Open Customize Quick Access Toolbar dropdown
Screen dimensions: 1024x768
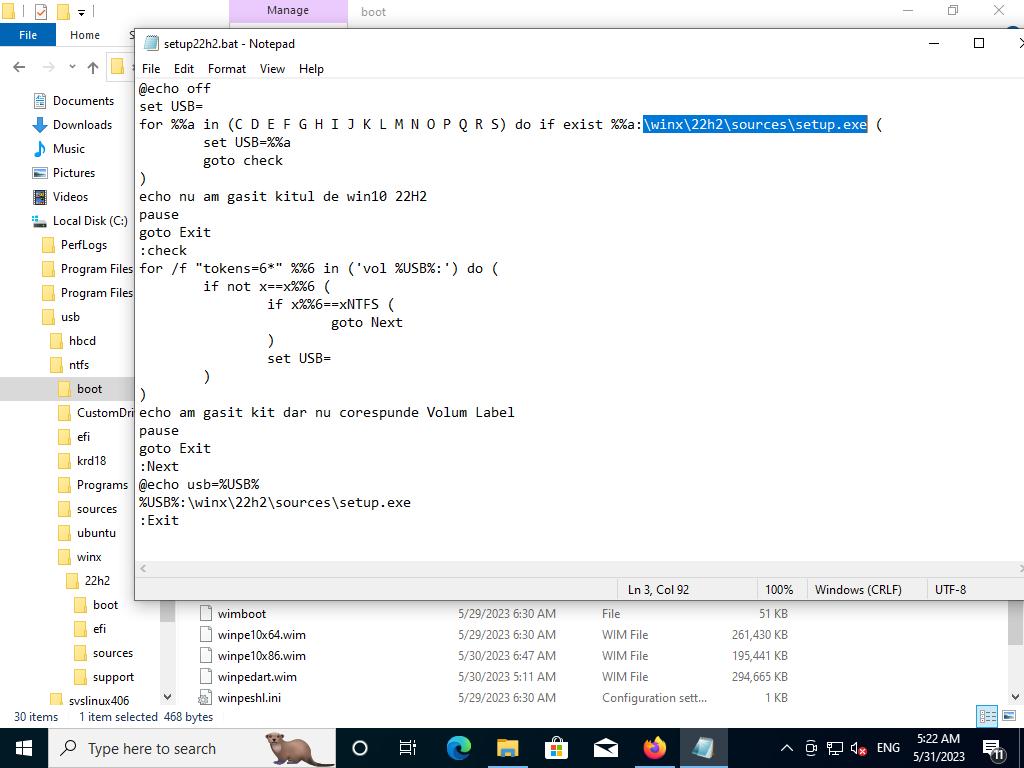(x=82, y=12)
